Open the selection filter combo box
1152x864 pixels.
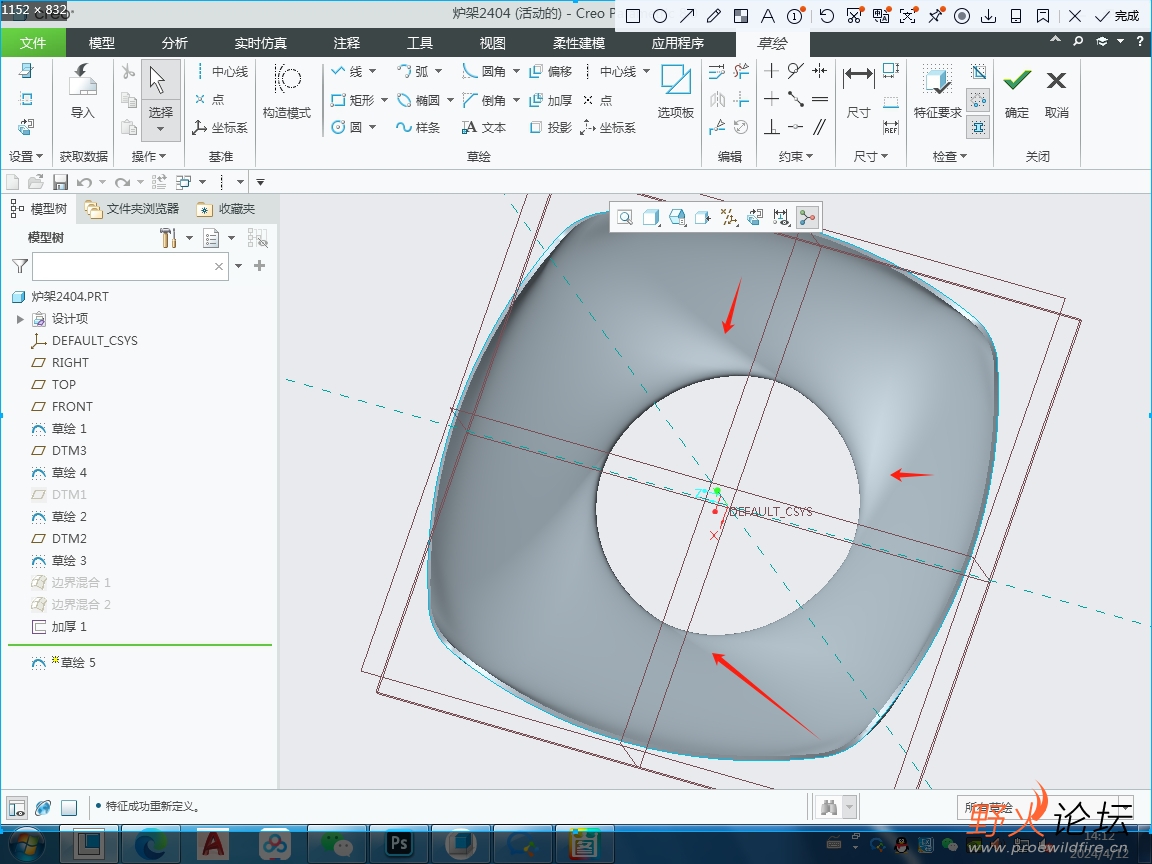(1043, 807)
